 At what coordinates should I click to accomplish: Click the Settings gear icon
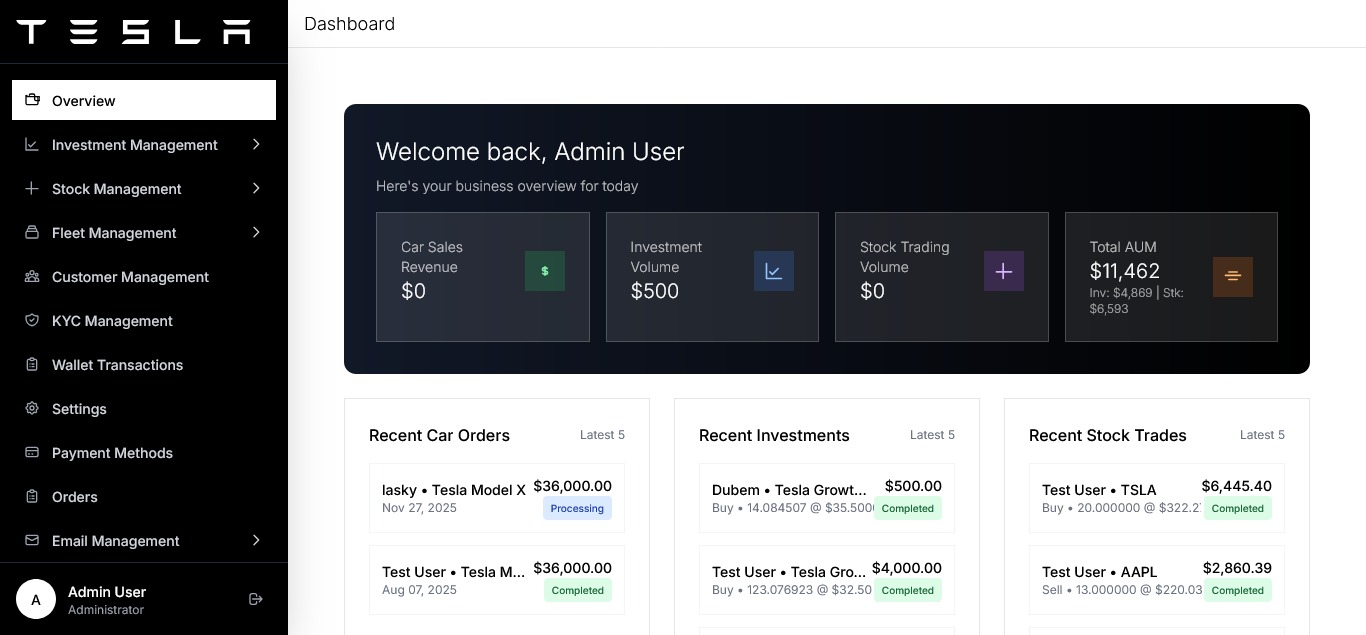32,408
